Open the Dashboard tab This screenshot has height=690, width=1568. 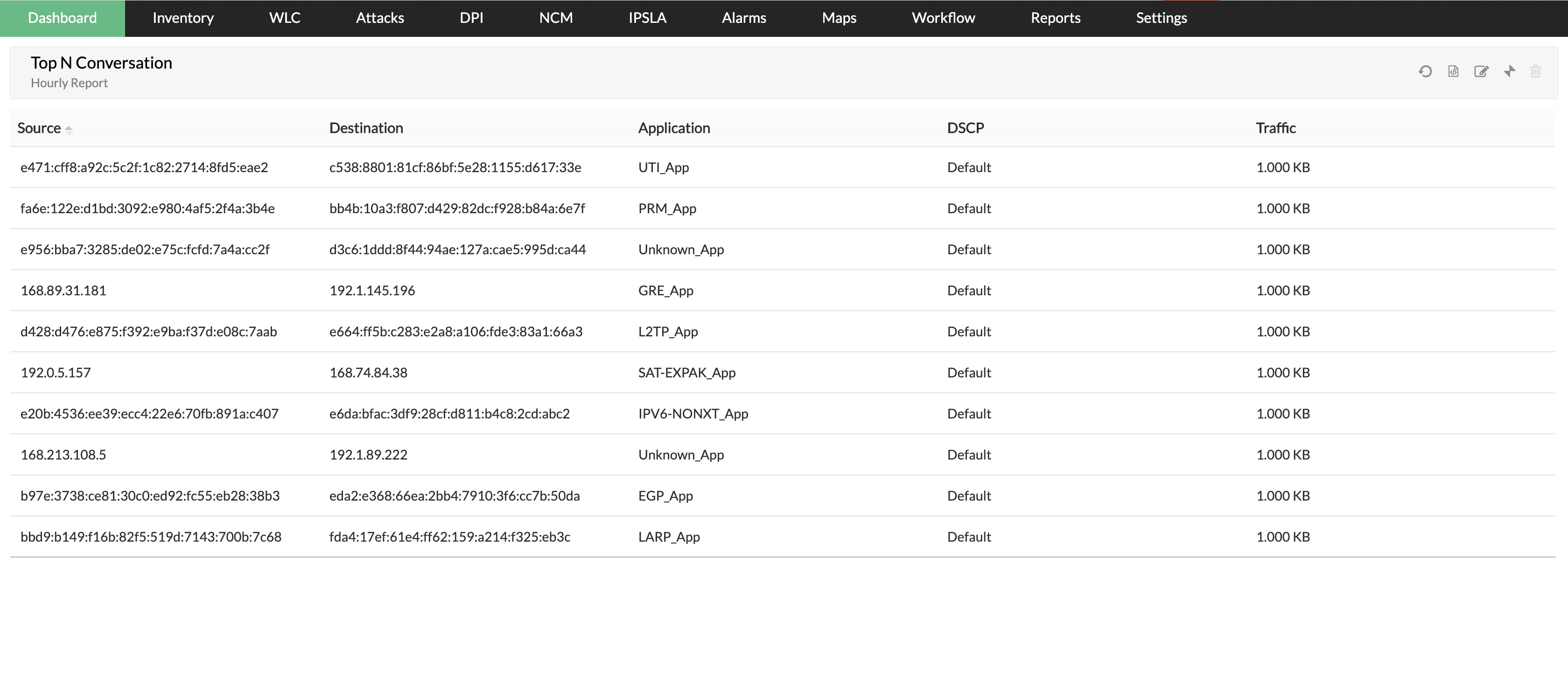(x=62, y=18)
